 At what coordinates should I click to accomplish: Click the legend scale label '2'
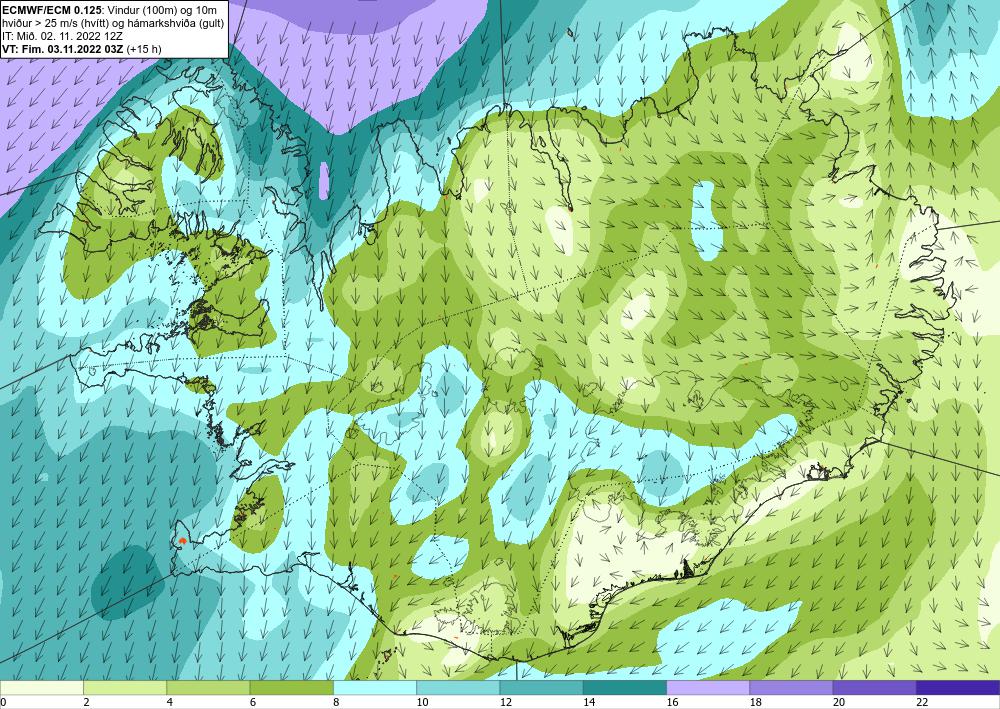pyautogui.click(x=87, y=703)
